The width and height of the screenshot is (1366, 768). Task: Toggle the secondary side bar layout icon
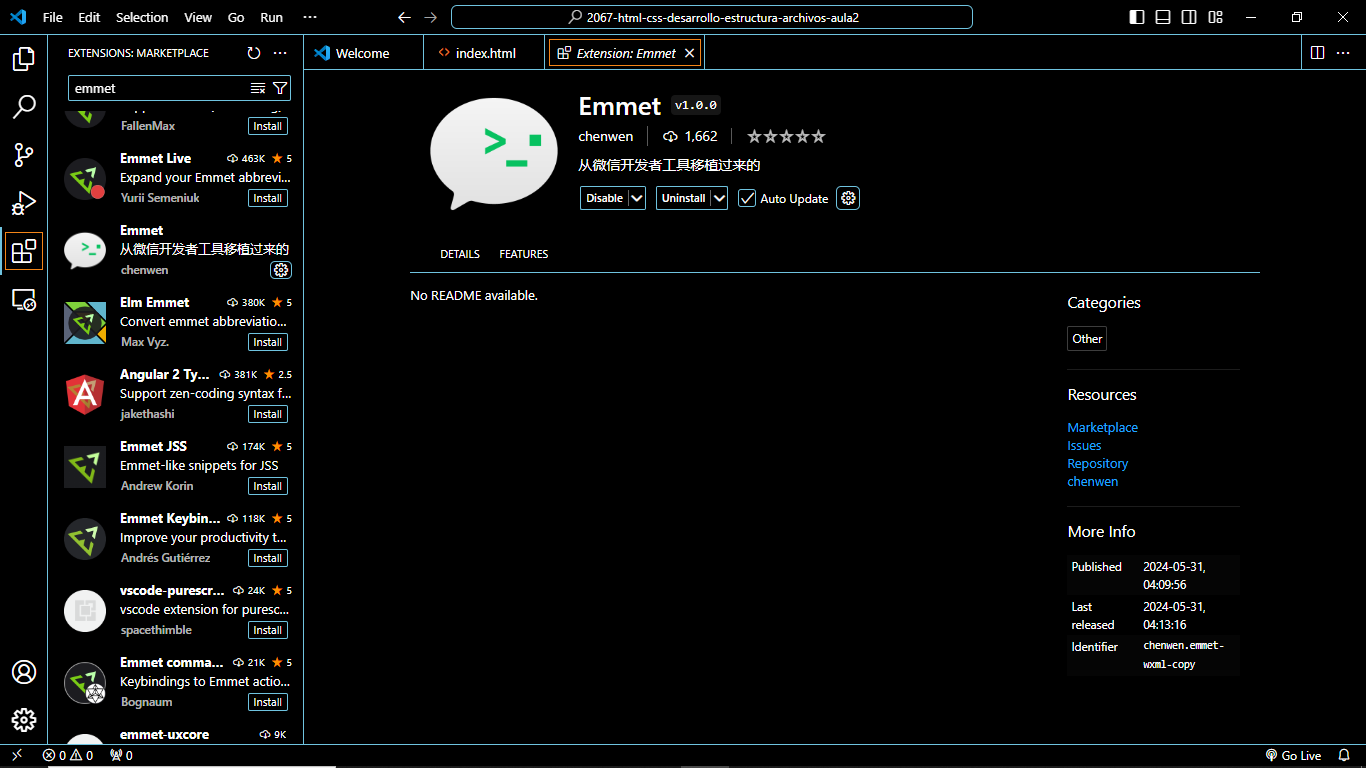[x=1189, y=17]
